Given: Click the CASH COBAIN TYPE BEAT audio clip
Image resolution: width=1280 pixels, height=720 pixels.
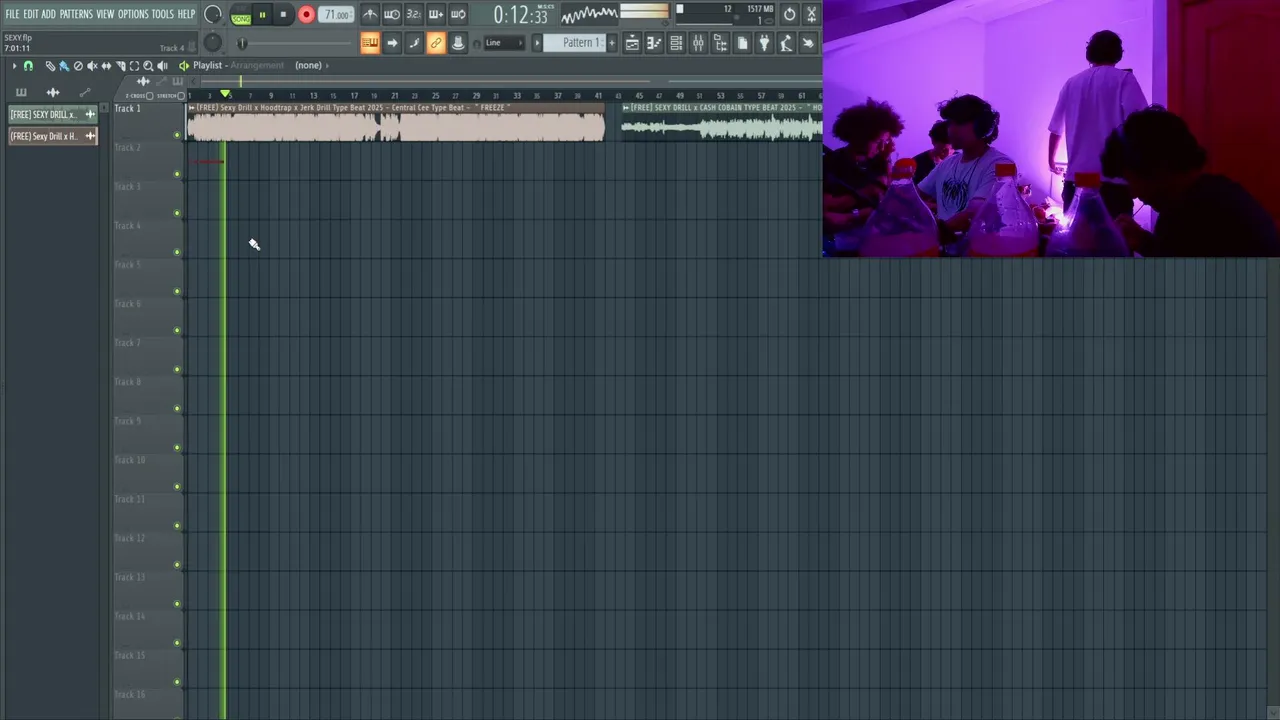Looking at the screenshot, I should click(721, 122).
